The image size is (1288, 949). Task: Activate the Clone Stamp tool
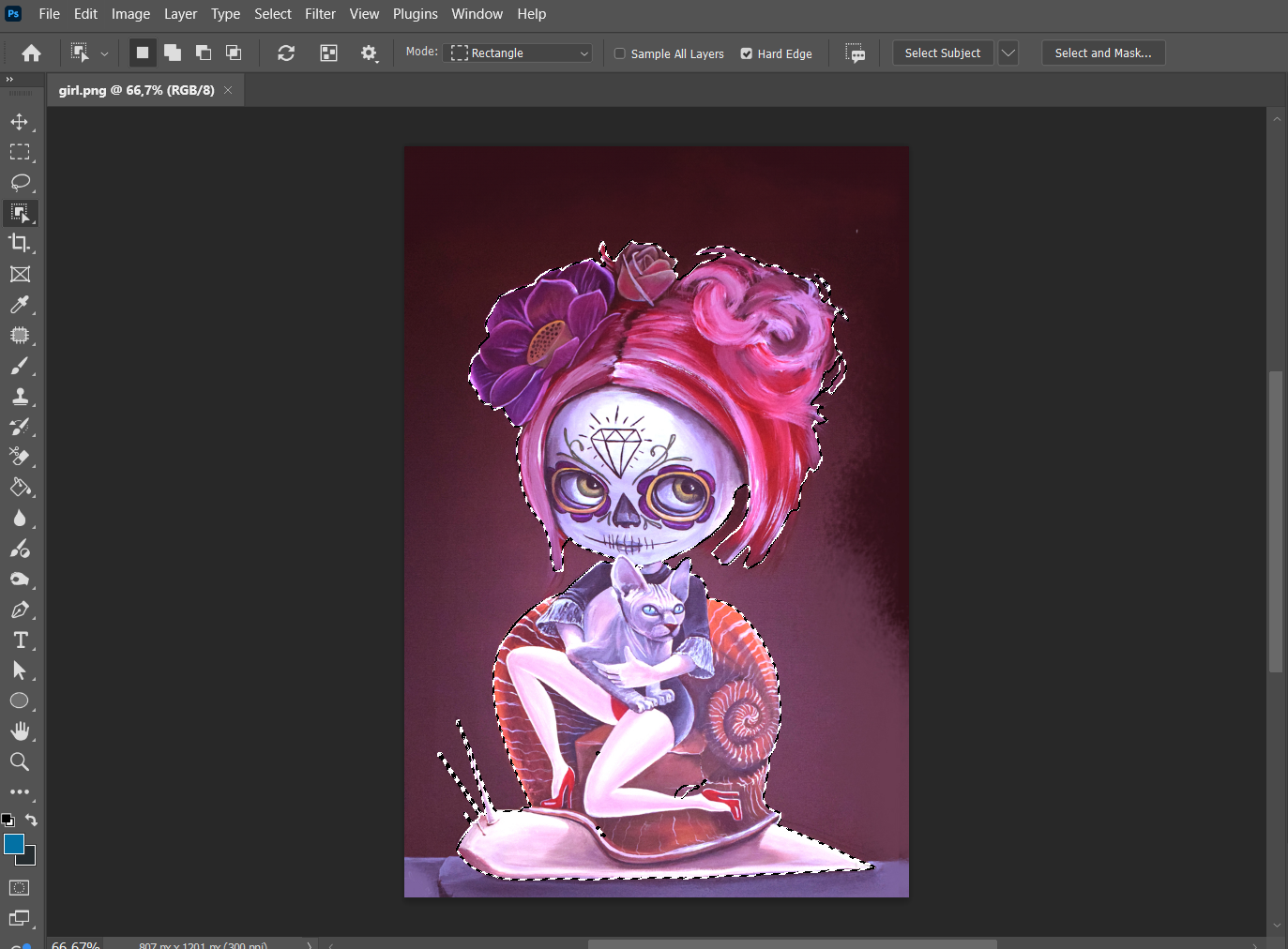coord(20,396)
